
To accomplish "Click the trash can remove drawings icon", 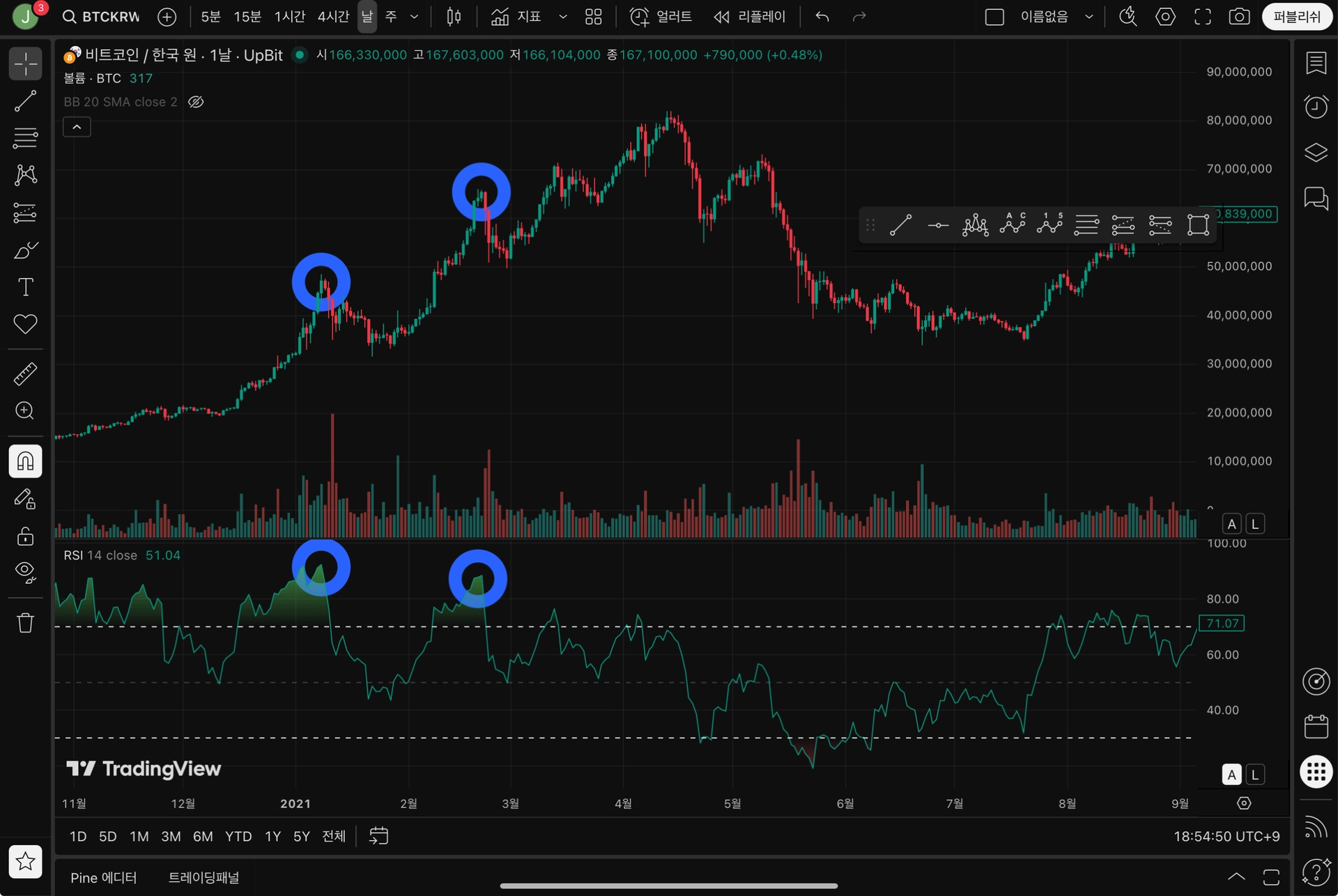I will (x=26, y=622).
